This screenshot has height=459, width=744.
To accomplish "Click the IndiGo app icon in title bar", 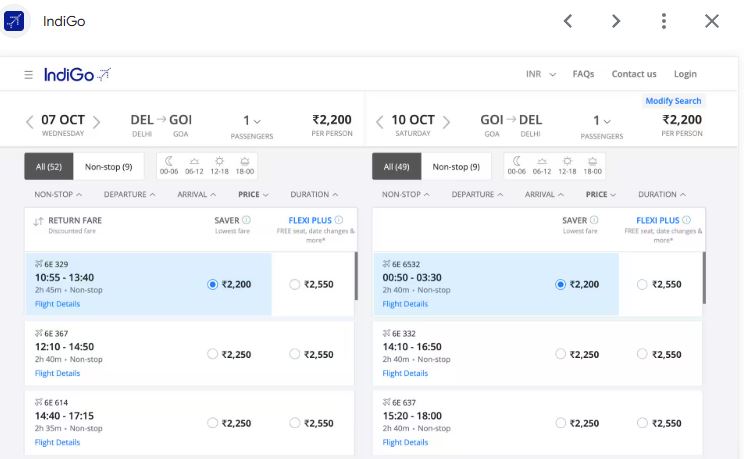I will click(x=14, y=21).
